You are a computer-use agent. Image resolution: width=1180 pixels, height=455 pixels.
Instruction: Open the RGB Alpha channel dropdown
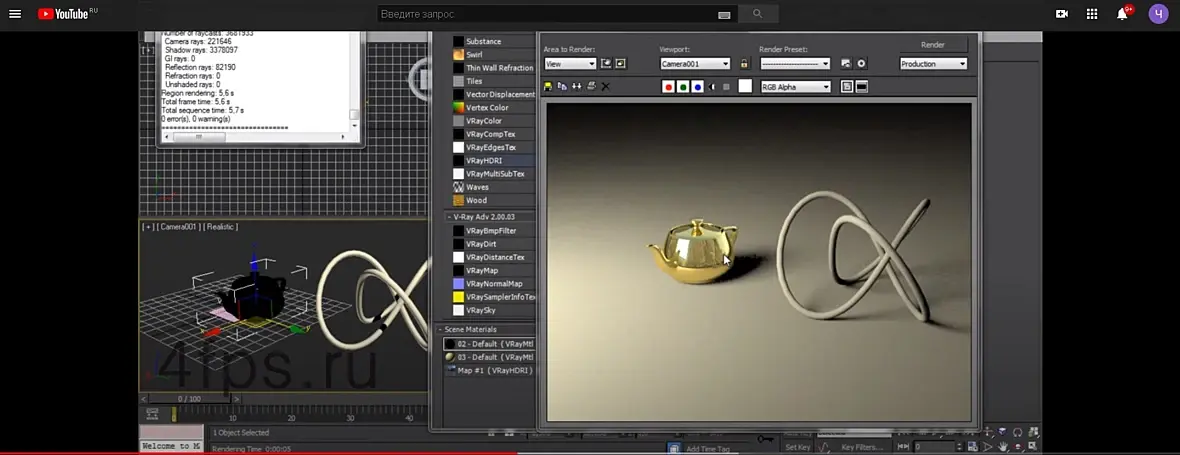click(x=795, y=87)
